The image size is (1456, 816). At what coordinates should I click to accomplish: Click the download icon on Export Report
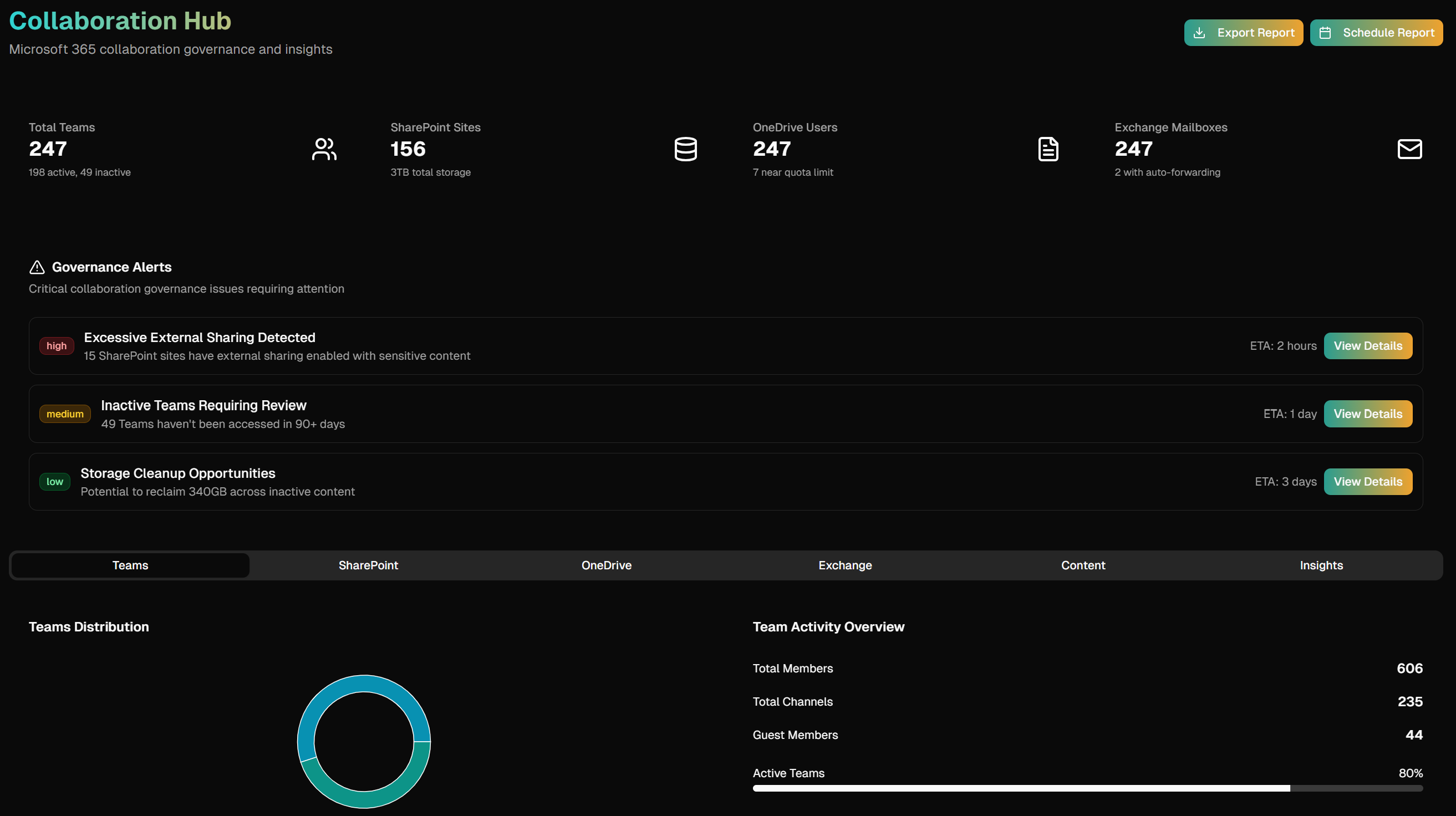point(1199,32)
